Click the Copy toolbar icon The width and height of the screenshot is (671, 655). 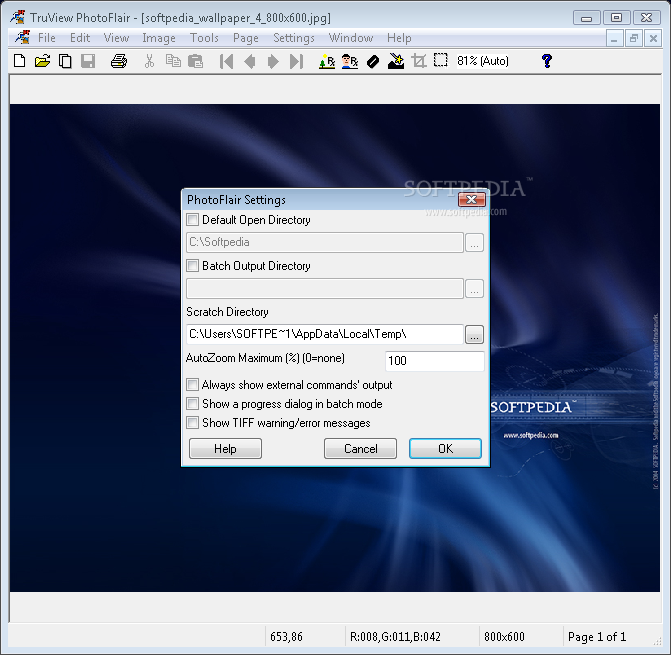click(173, 61)
